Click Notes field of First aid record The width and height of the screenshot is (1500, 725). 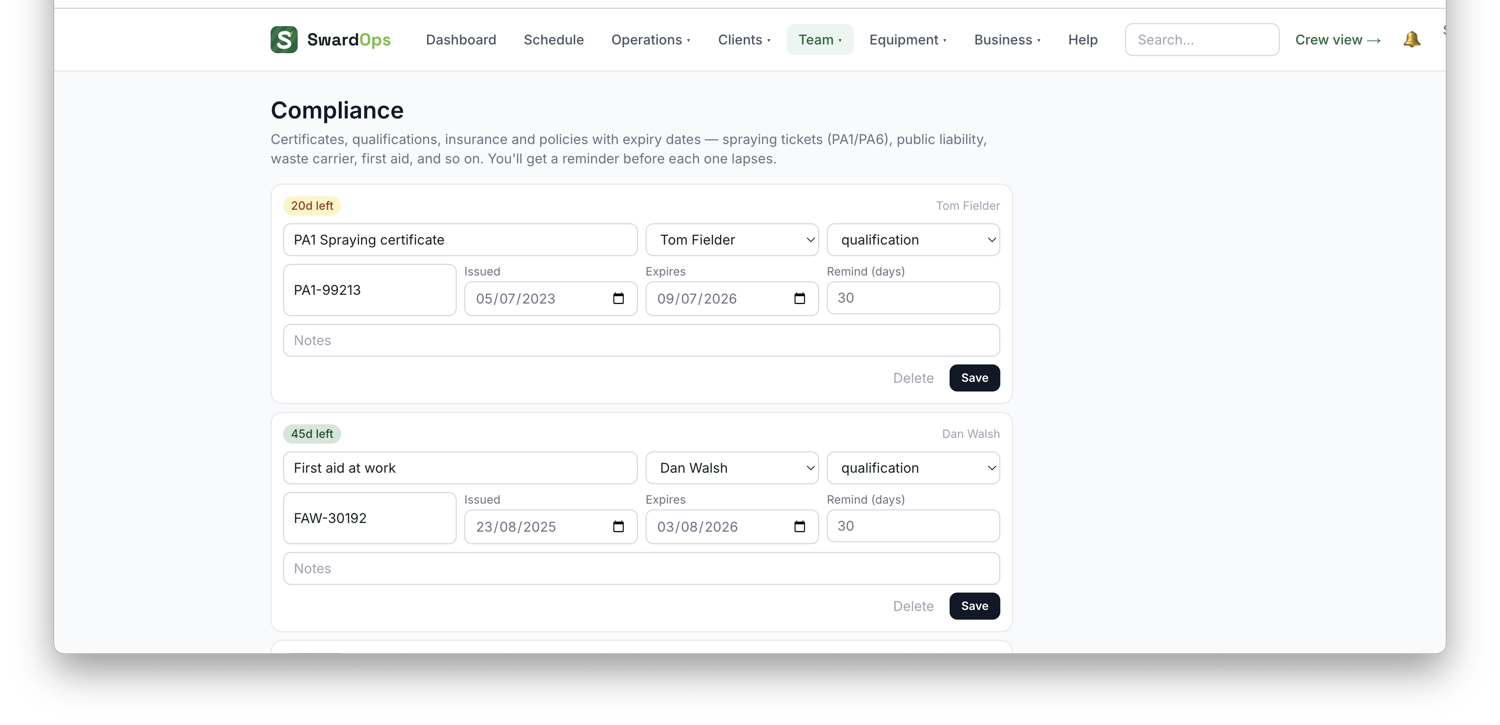point(641,568)
